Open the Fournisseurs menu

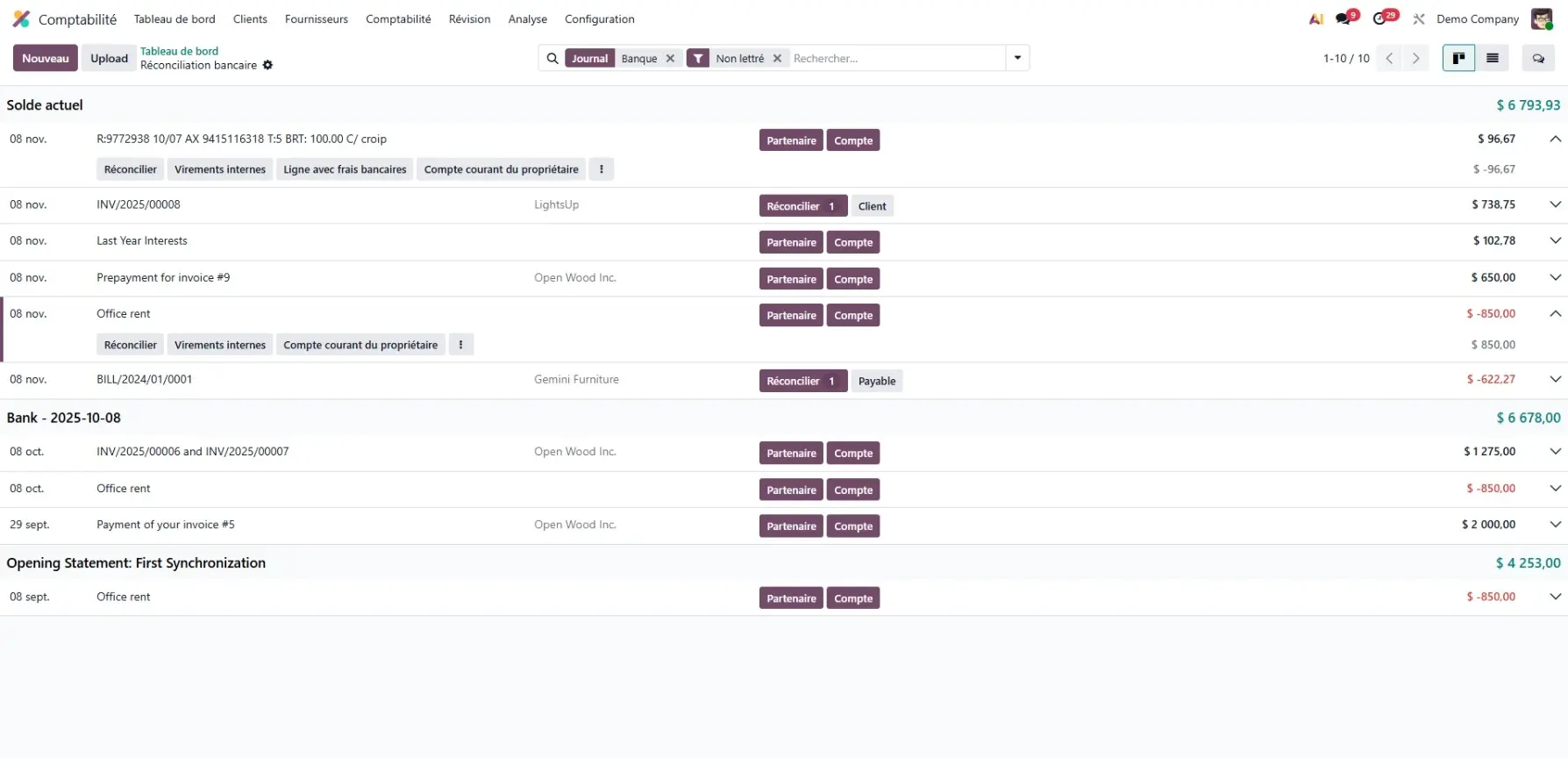coord(316,18)
